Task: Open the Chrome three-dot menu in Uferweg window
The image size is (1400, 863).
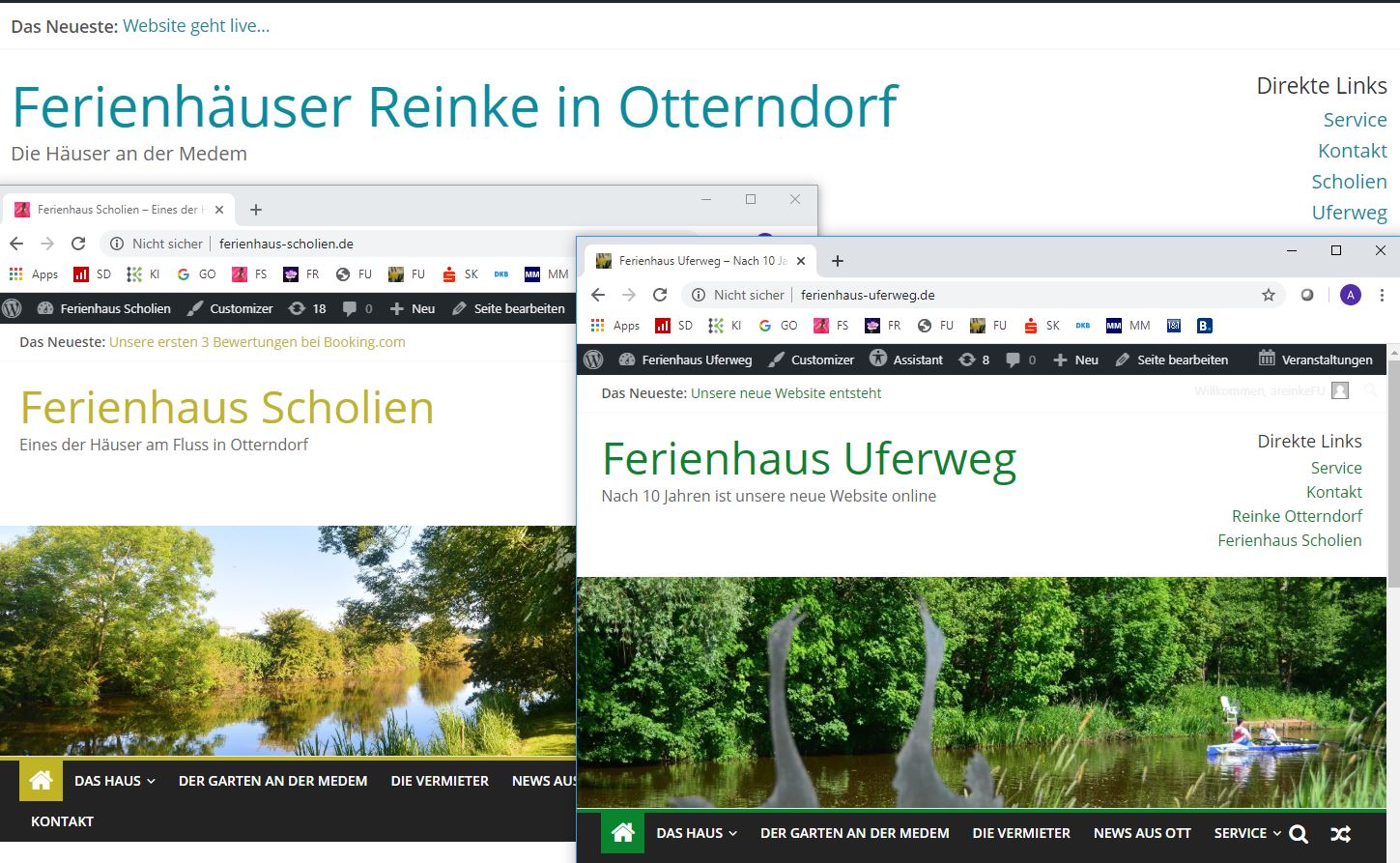Action: [x=1382, y=295]
